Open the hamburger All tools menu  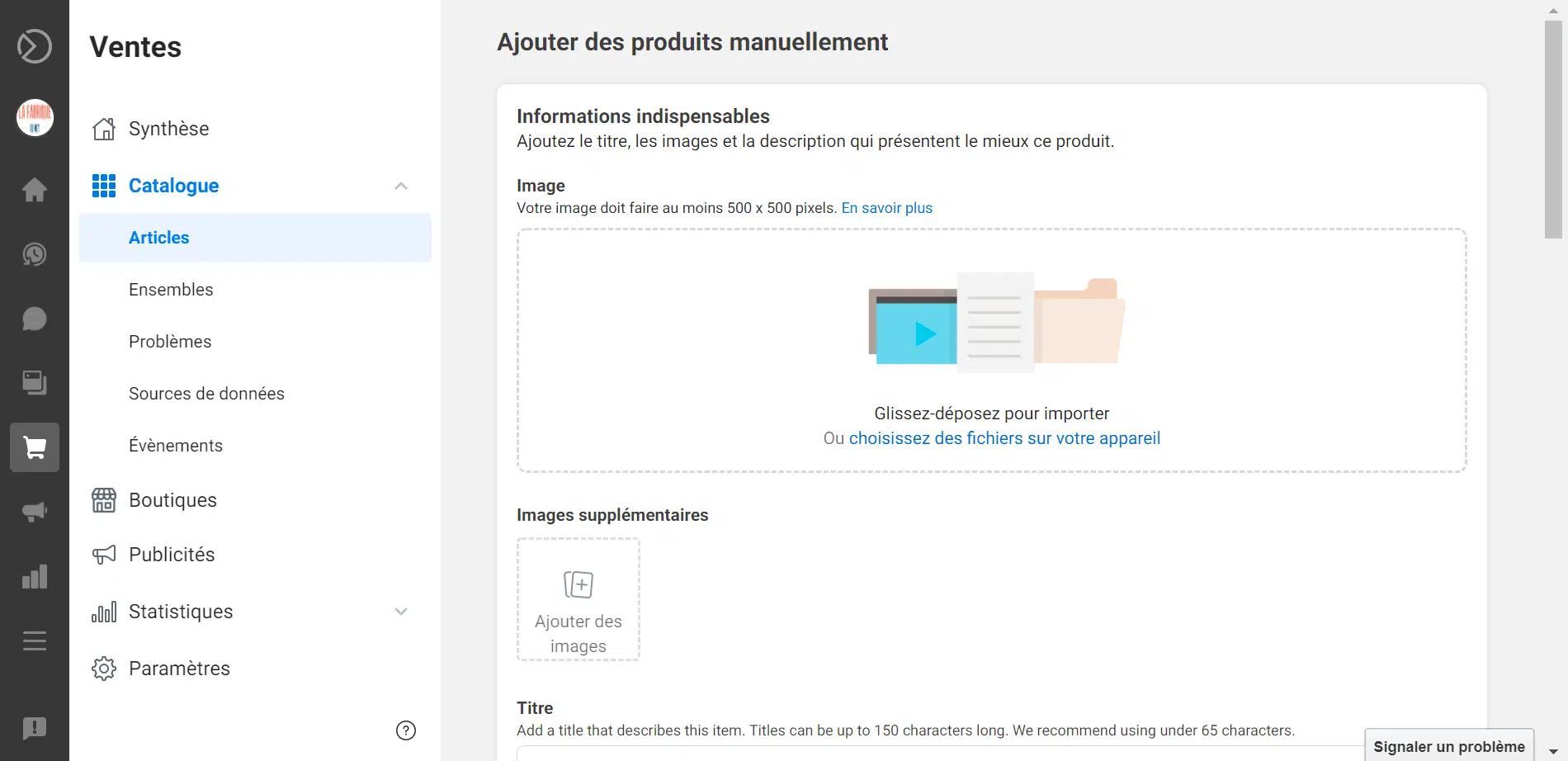pyautogui.click(x=35, y=640)
